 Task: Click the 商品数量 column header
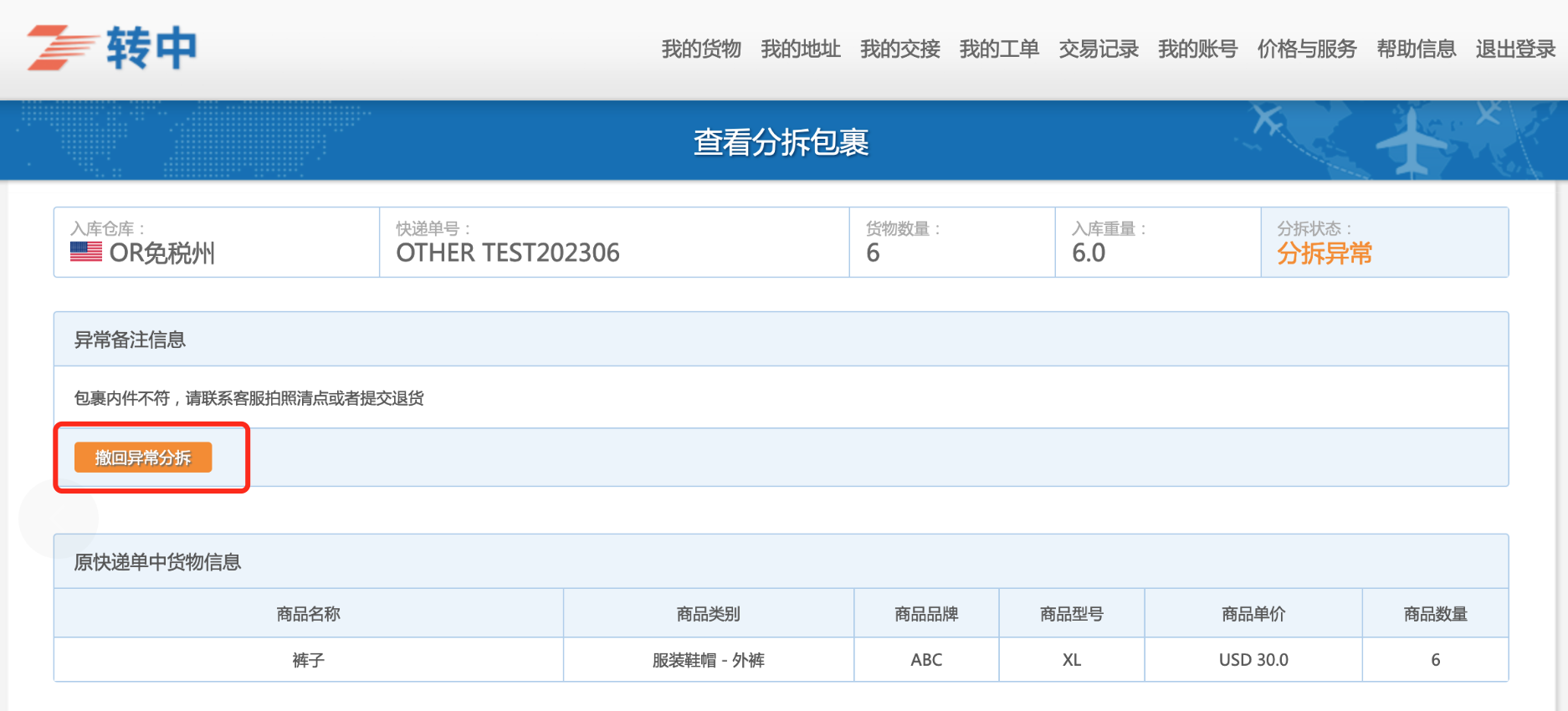tap(1436, 614)
